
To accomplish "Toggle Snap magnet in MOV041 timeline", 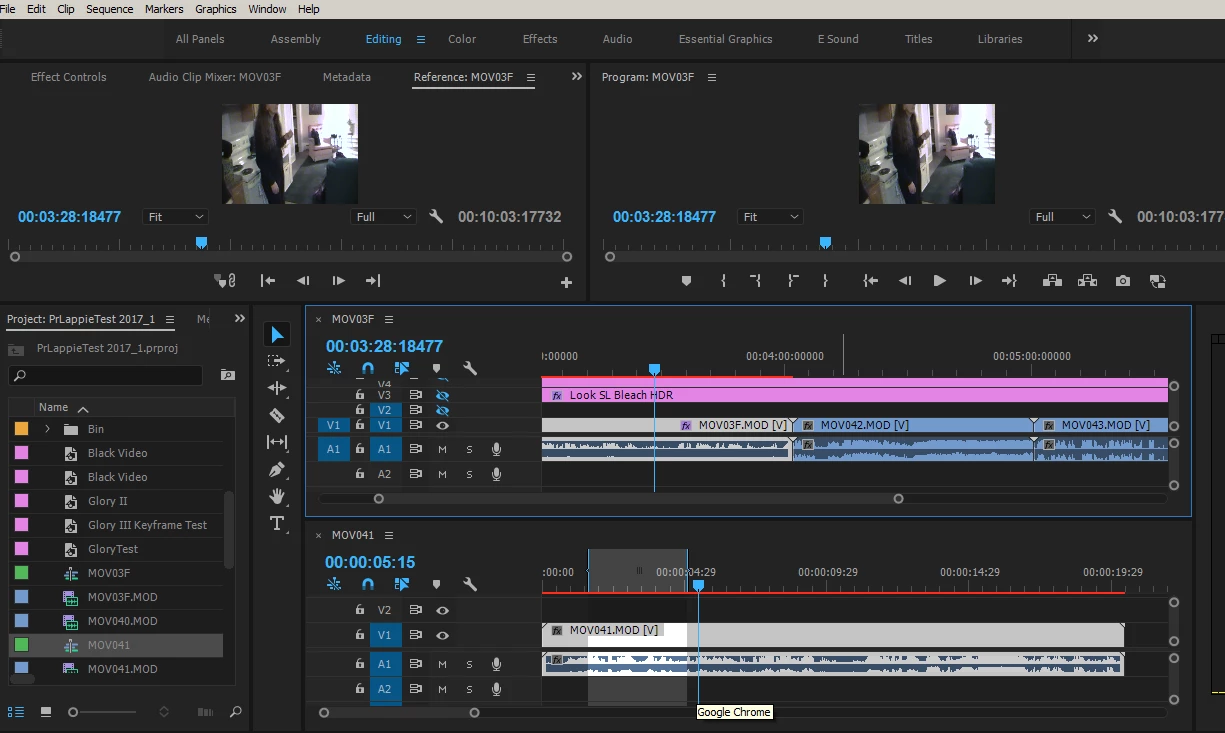I will (368, 584).
